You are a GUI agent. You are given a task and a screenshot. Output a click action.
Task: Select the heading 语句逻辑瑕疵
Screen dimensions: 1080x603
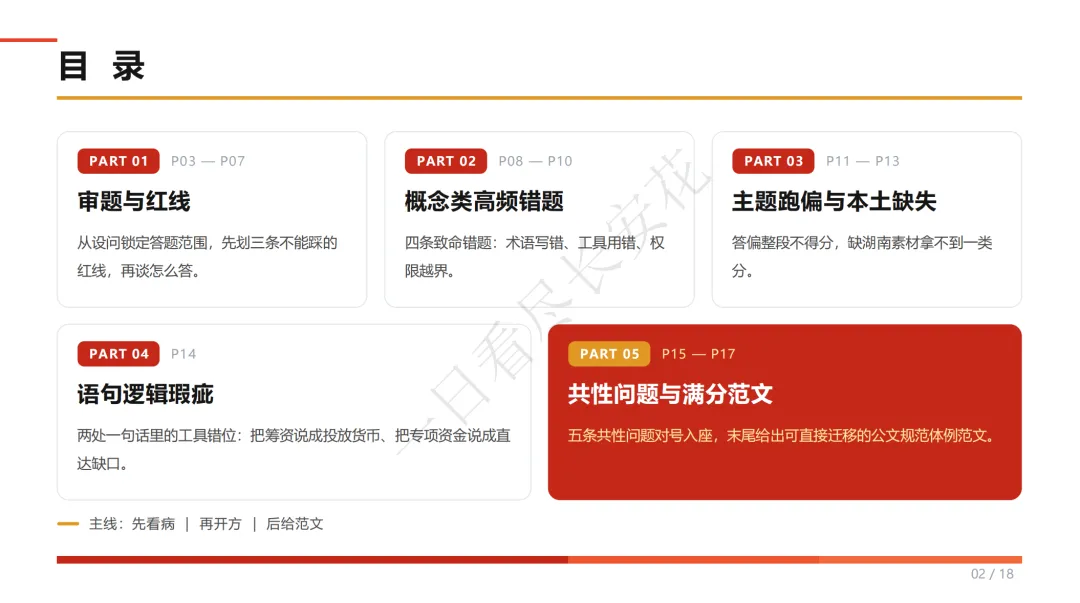pos(145,395)
